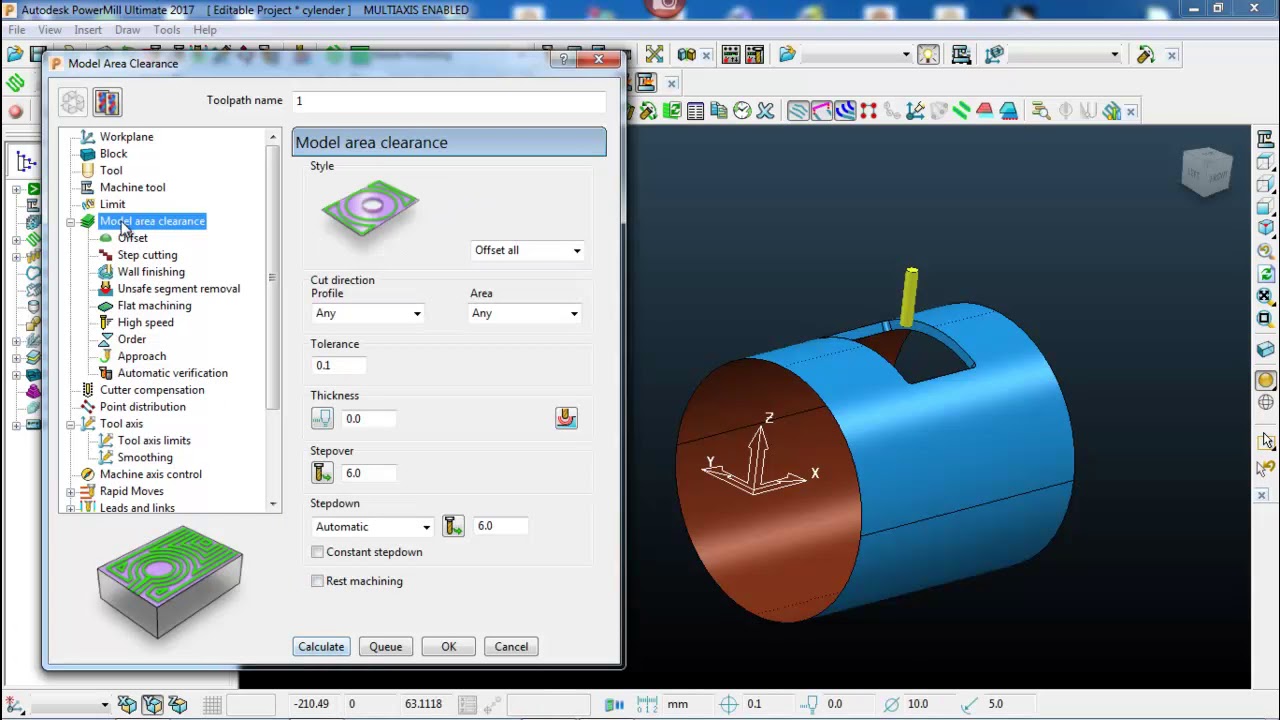
Task: Select Automatic verification tree item
Action: [x=172, y=373]
